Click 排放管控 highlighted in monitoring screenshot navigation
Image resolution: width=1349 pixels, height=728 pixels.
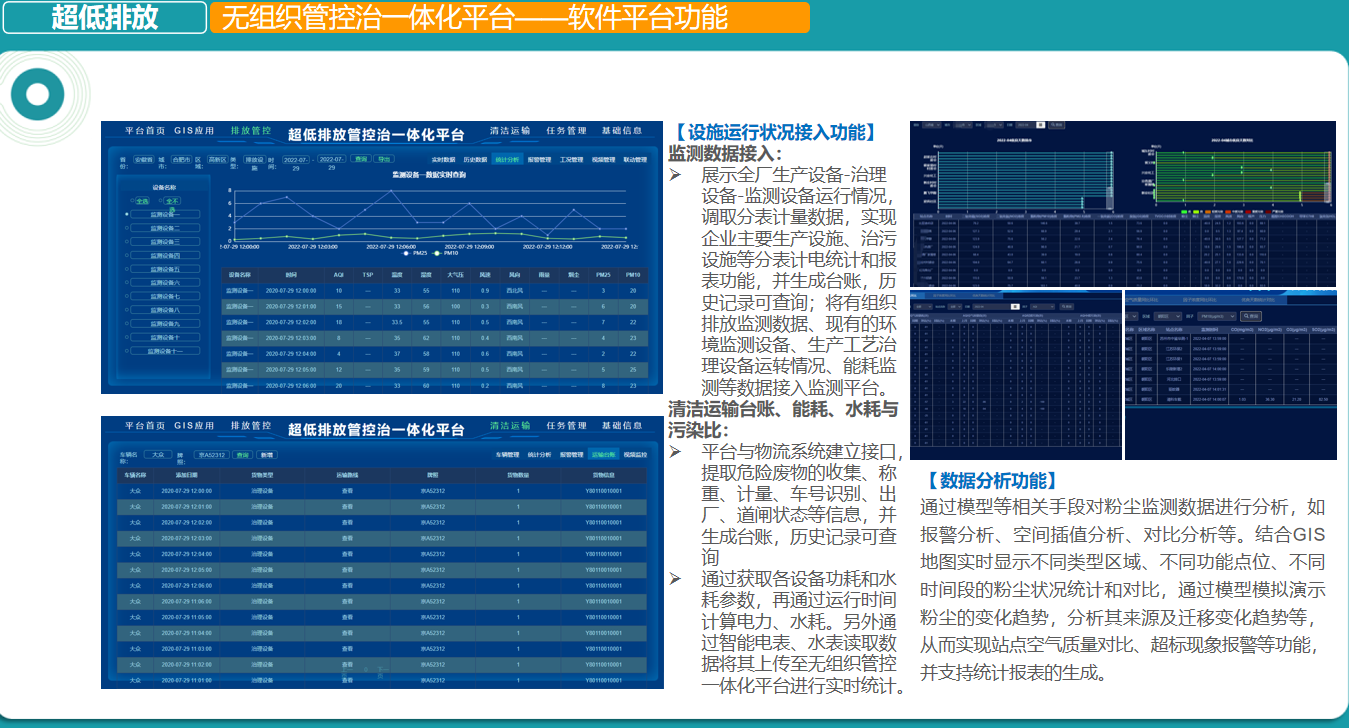click(251, 130)
